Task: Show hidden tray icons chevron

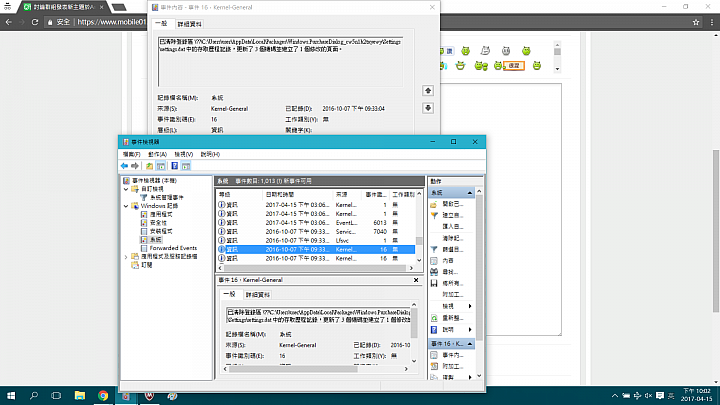Action: point(614,395)
